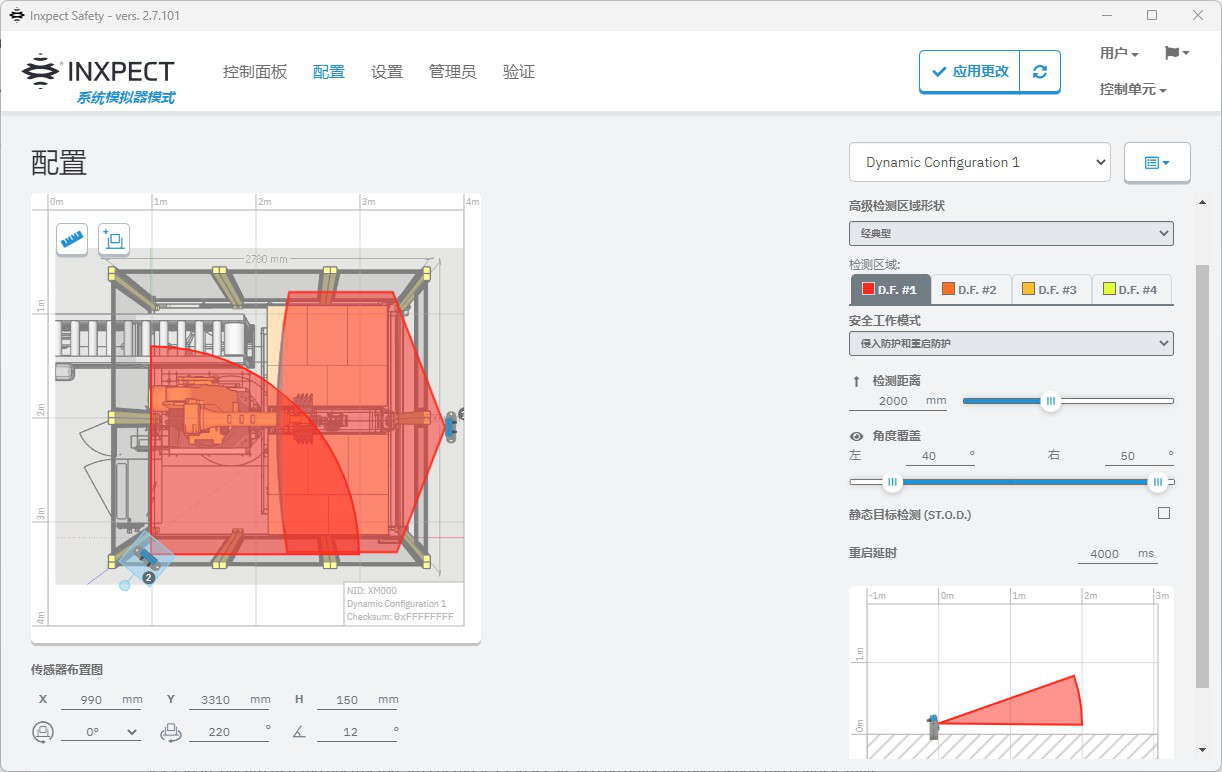Open the flag language menu
This screenshot has width=1222, height=772.
coord(1176,53)
